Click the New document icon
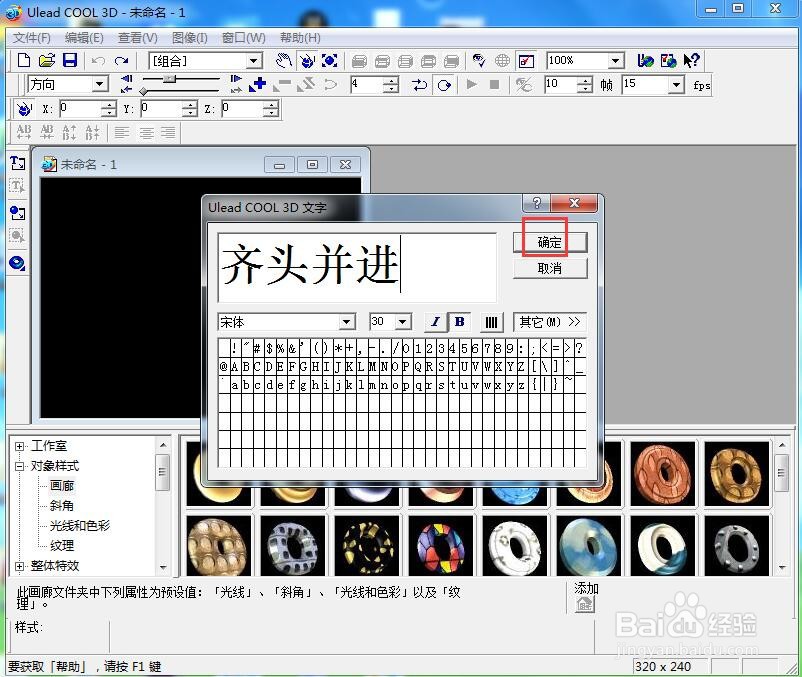This screenshot has width=802, height=677. (x=24, y=60)
